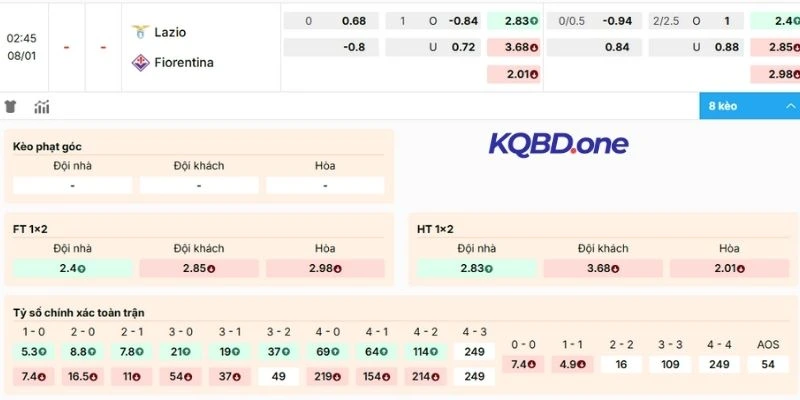Select draw 1-1 odds 4.9

tap(572, 364)
